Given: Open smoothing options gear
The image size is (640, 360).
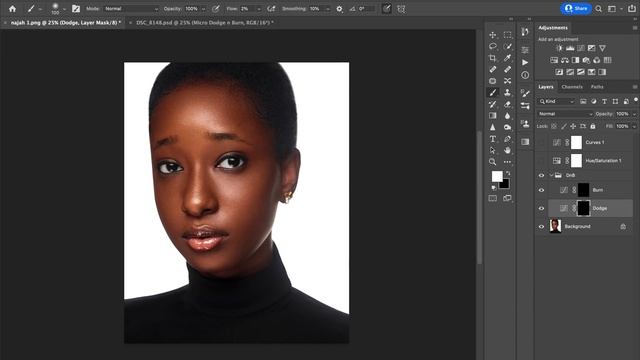Looking at the screenshot, I should click(340, 9).
